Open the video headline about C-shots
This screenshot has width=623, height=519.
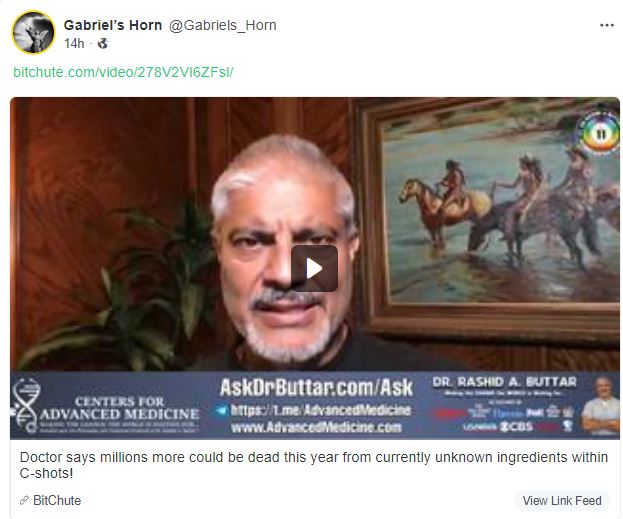(x=313, y=465)
